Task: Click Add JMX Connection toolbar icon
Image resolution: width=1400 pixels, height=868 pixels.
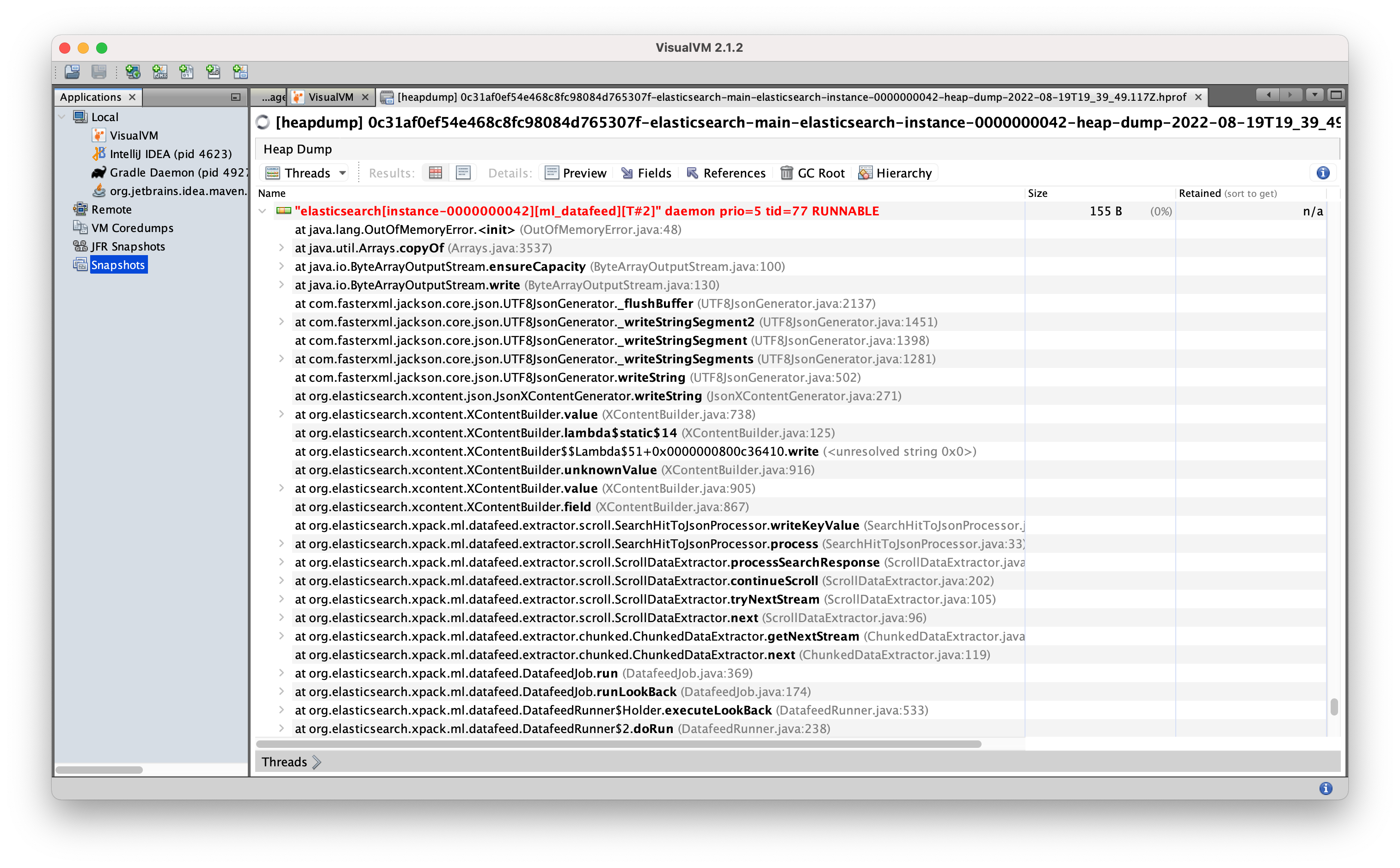Action: coord(160,72)
